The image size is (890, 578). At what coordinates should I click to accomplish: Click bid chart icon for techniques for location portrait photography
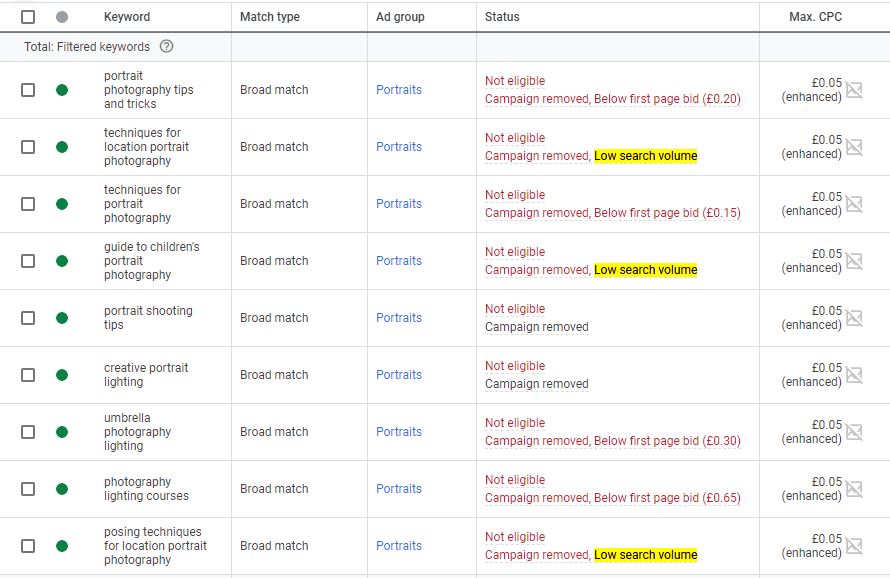[854, 147]
